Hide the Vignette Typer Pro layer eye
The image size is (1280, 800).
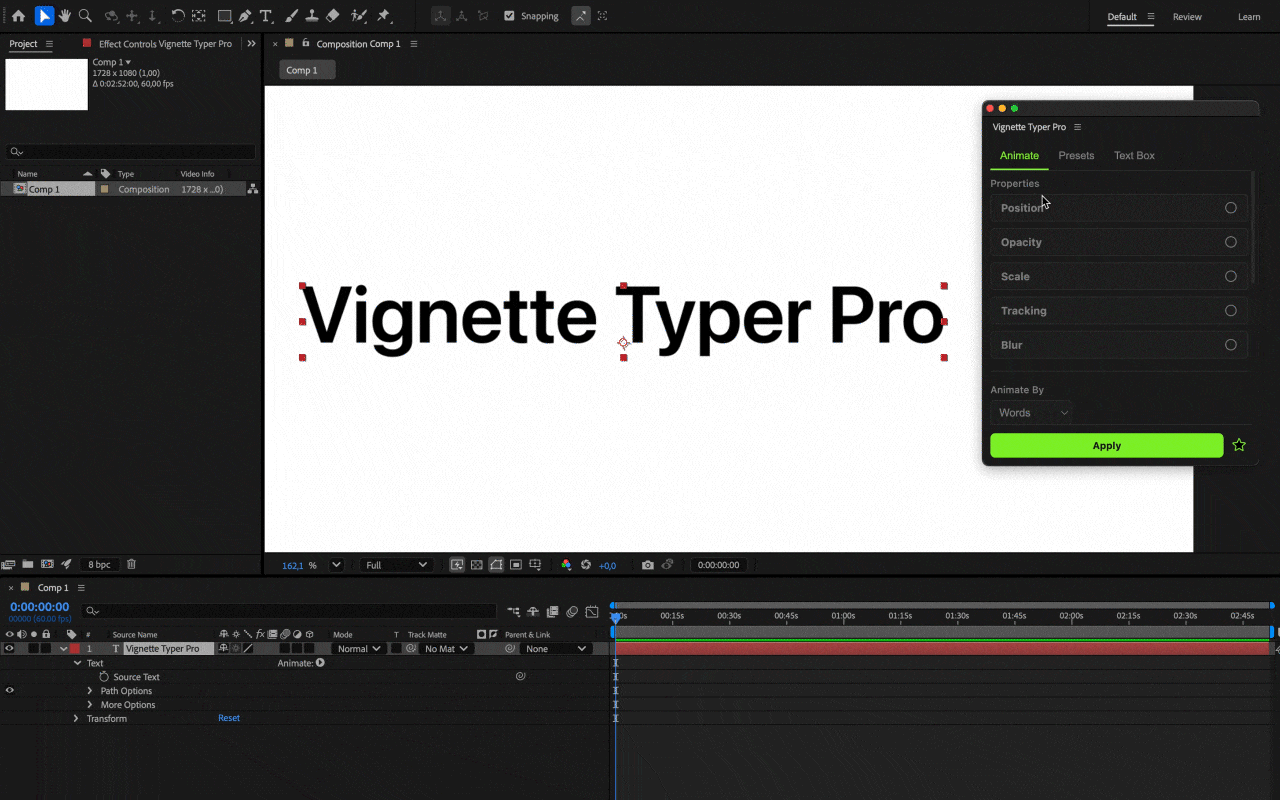[9, 649]
